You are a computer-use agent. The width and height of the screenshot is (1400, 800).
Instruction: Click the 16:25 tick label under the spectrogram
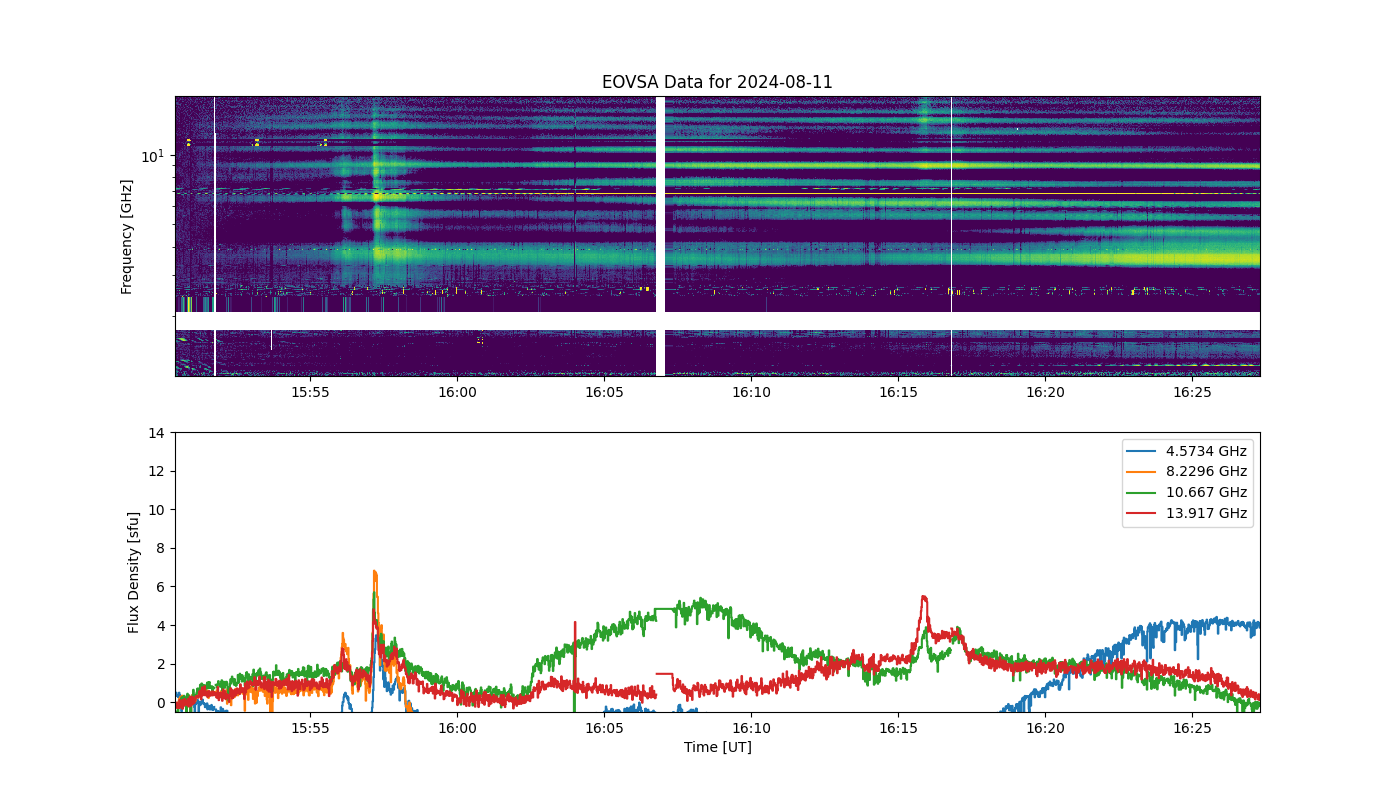coord(1192,392)
